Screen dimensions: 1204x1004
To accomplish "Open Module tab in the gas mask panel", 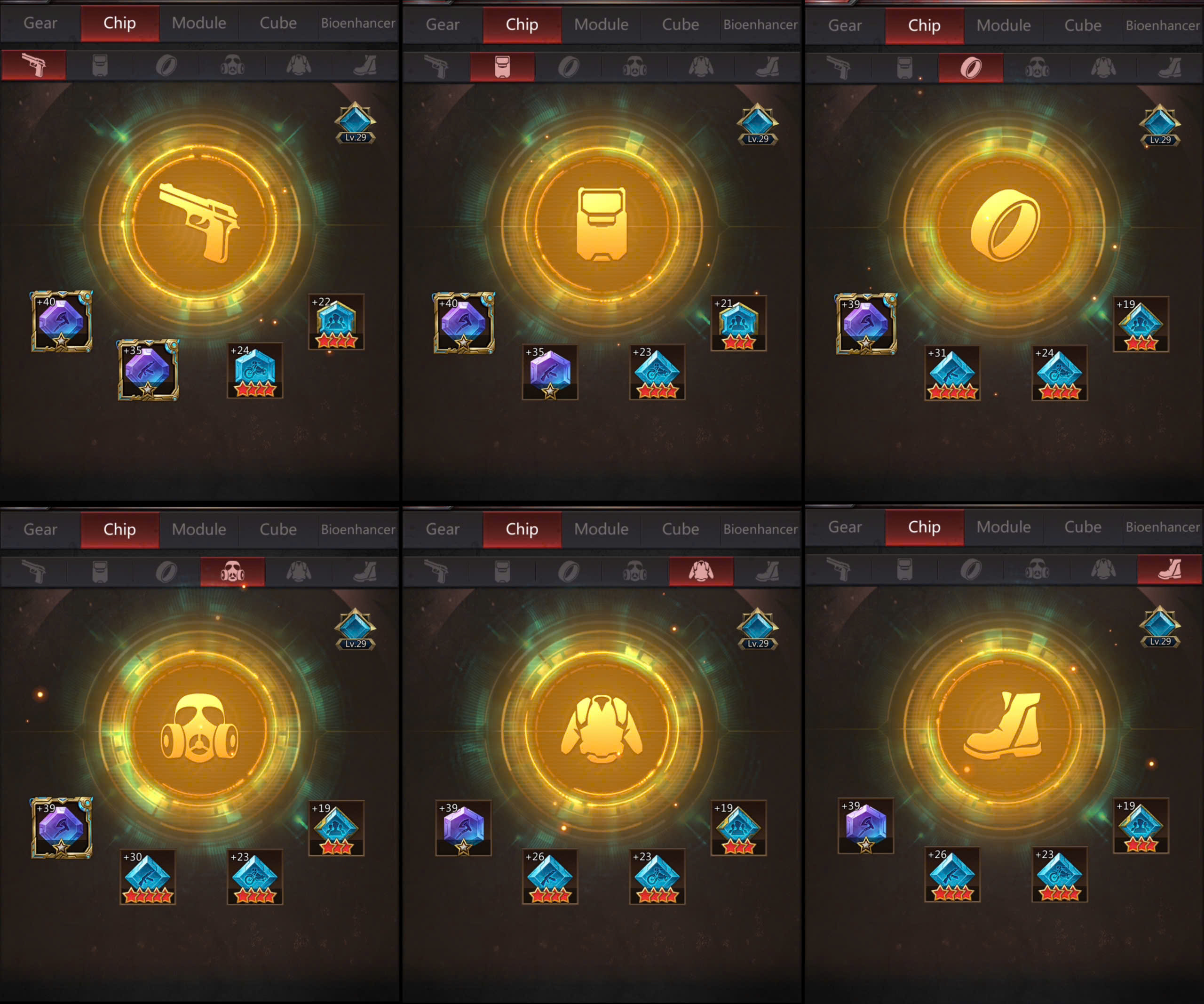I will [x=199, y=529].
